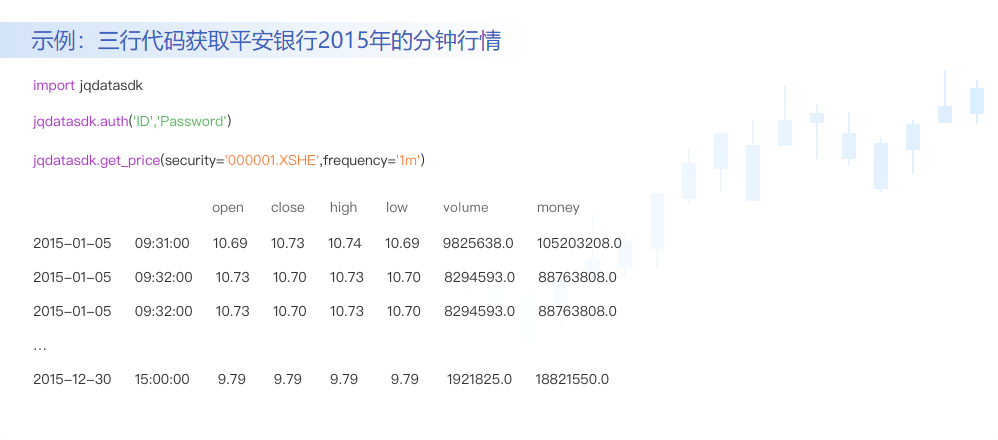Click the money value "18821550.0"

coord(572,380)
